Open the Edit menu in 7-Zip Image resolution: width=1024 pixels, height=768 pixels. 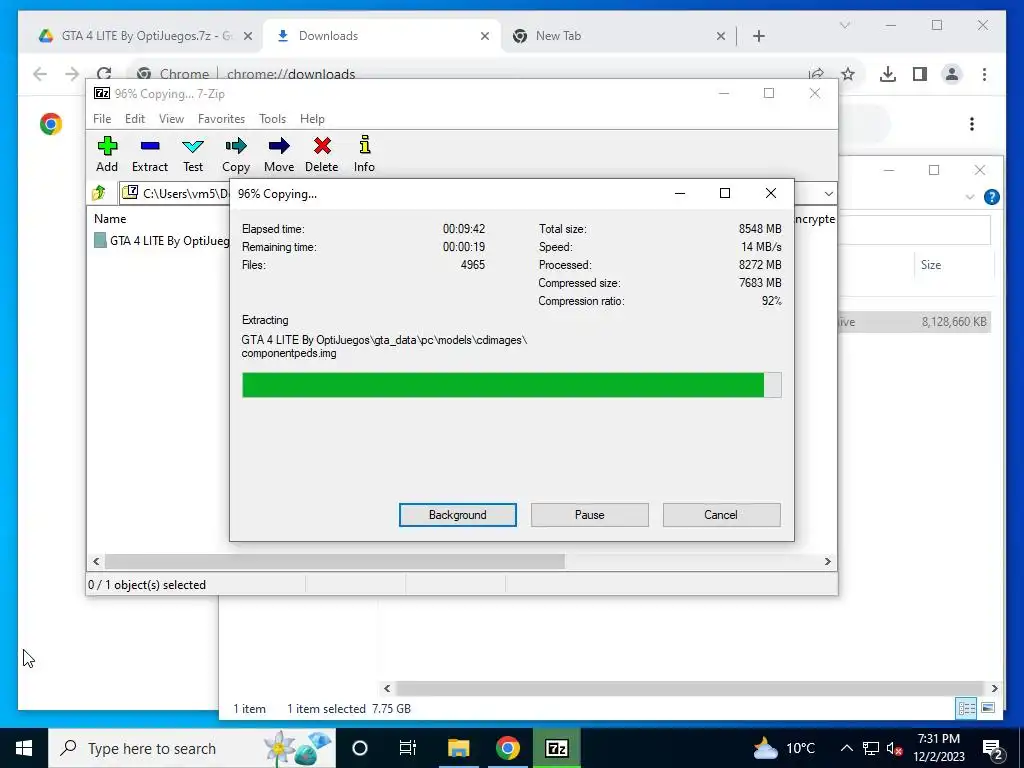coord(135,119)
